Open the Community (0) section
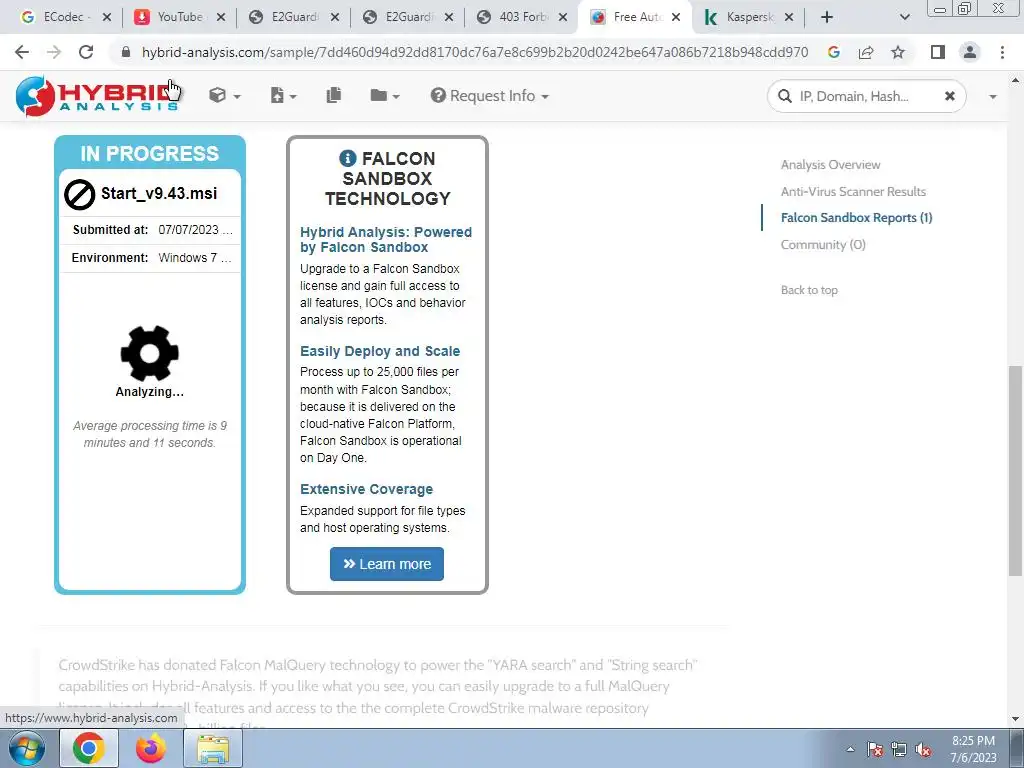This screenshot has width=1024, height=768. click(x=823, y=244)
